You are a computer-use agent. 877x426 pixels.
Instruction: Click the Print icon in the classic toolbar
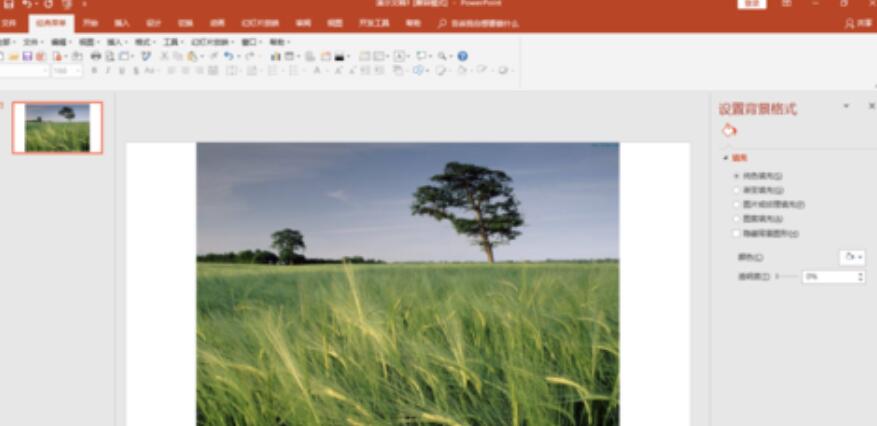tap(96, 57)
